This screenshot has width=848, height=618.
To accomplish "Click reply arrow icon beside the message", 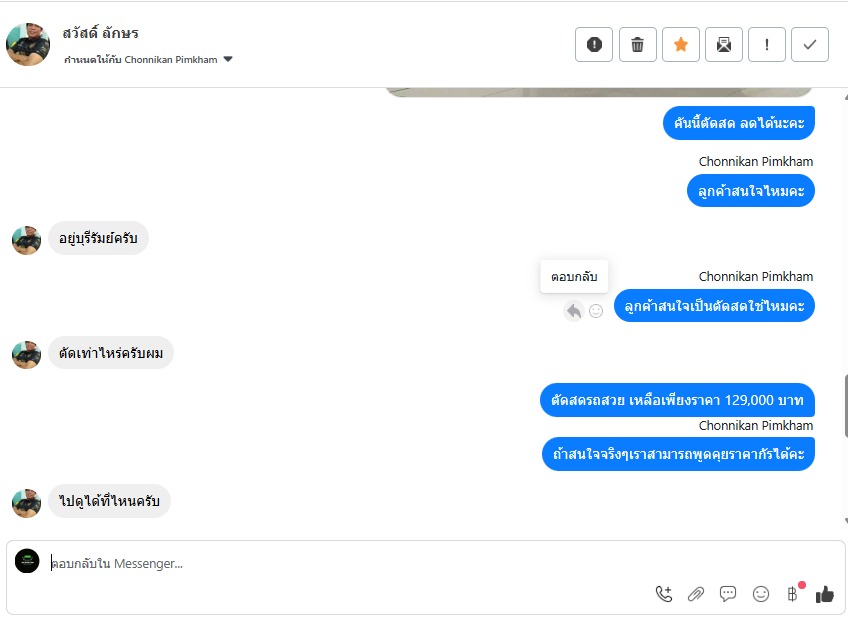I will 573,311.
